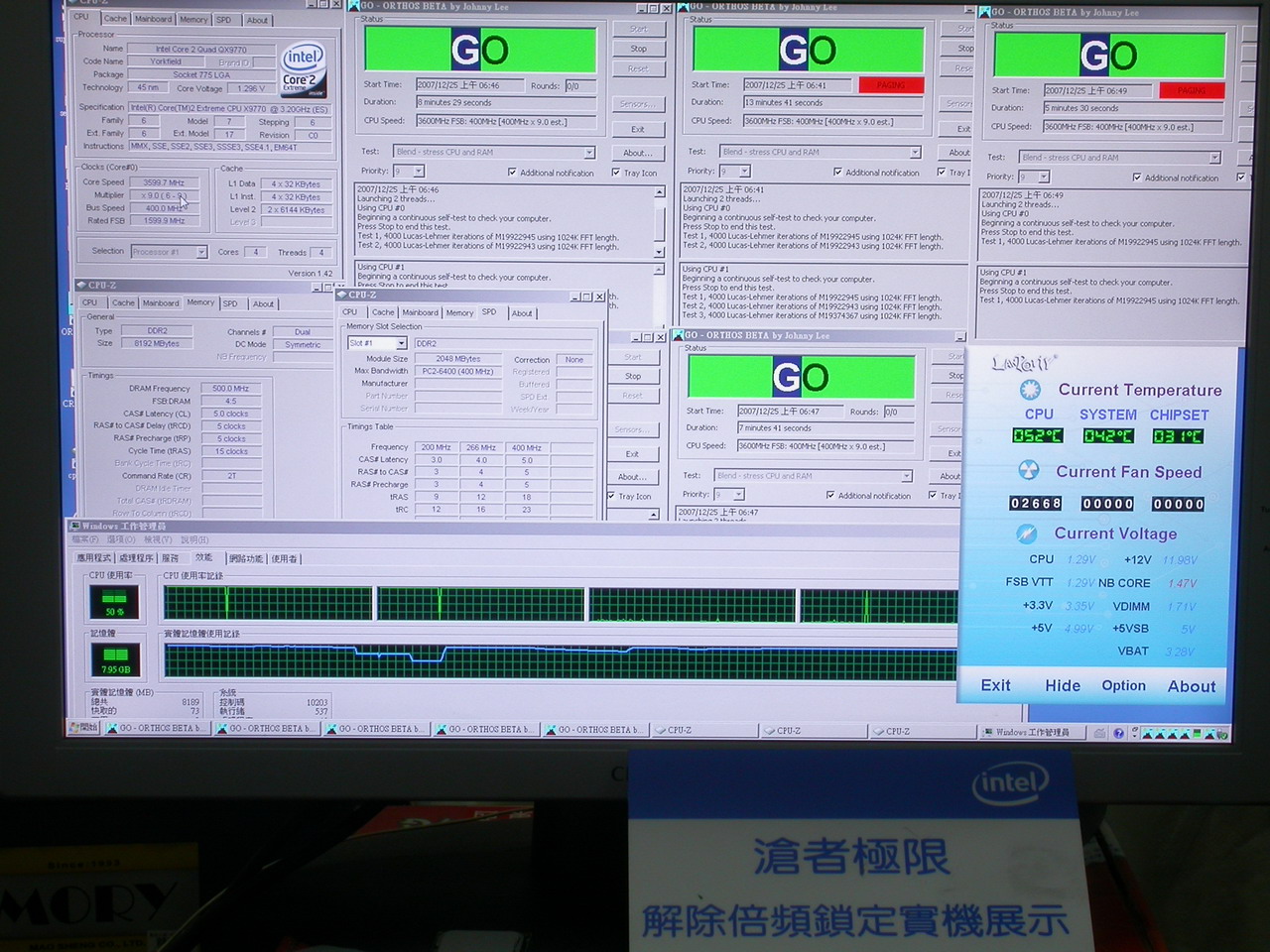The image size is (1270, 952).
Task: Click the Name field Intel Core 2 Quad QX9770
Action: tap(201, 49)
